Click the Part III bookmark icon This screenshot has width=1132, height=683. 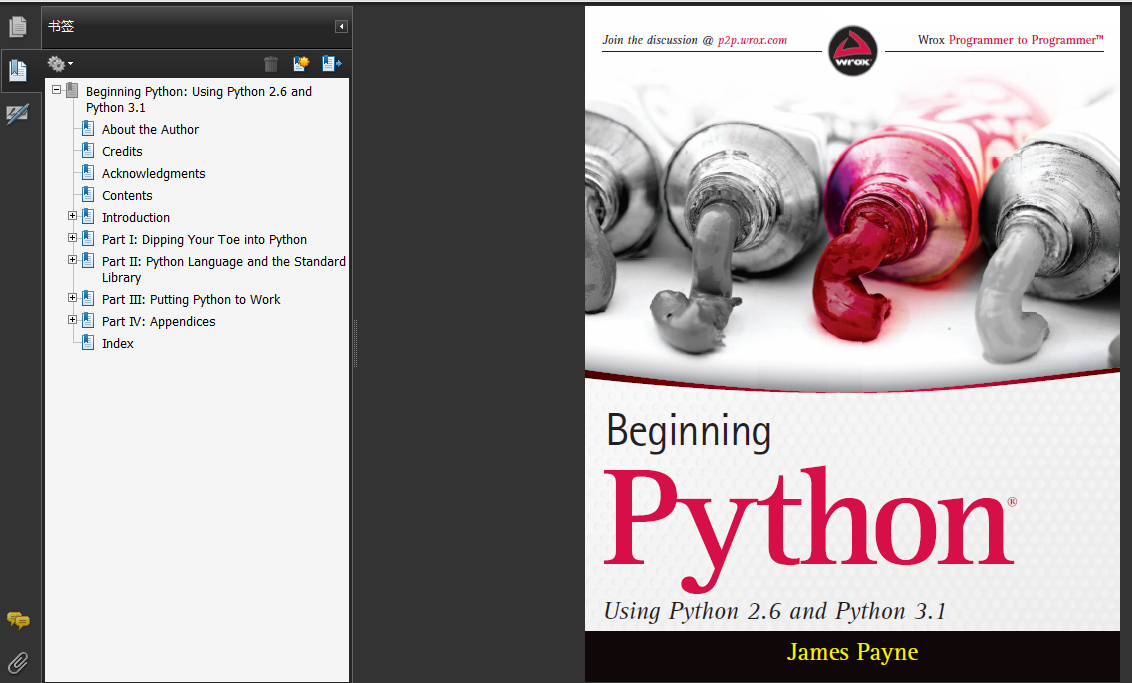[x=88, y=298]
